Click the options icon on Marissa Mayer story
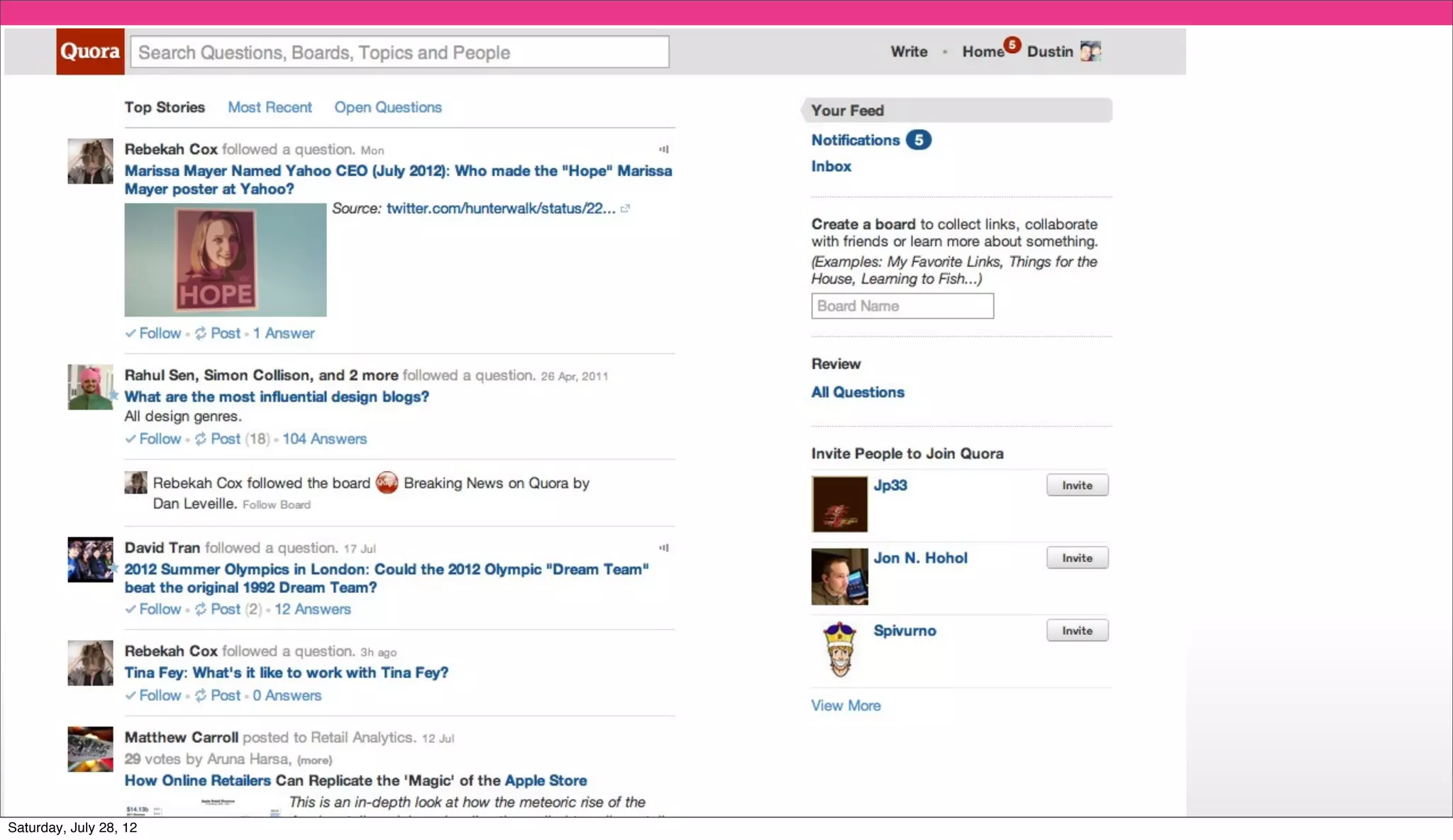 tap(663, 149)
